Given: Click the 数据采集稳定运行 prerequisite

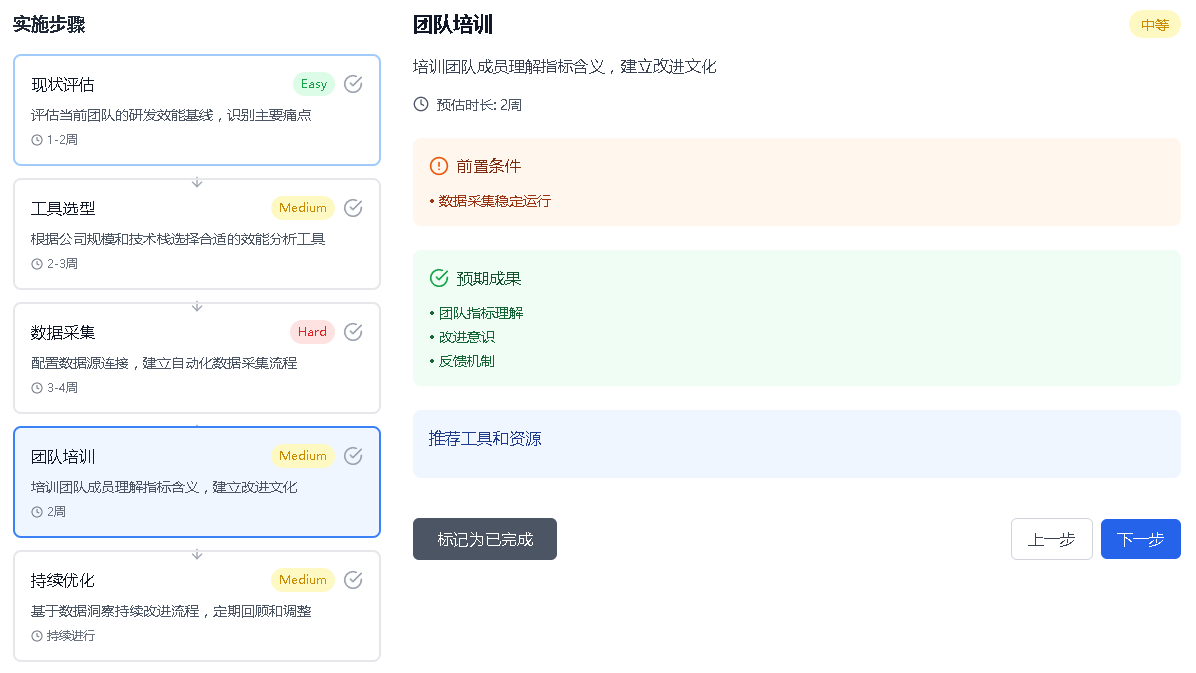Looking at the screenshot, I should 494,201.
